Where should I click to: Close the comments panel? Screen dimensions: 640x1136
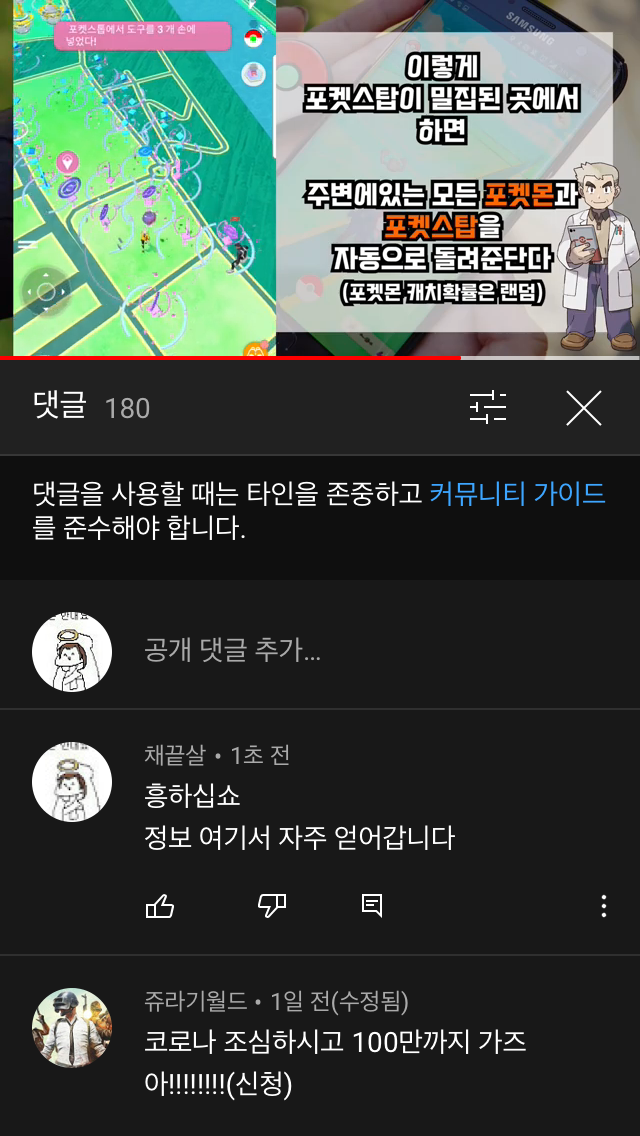point(583,408)
